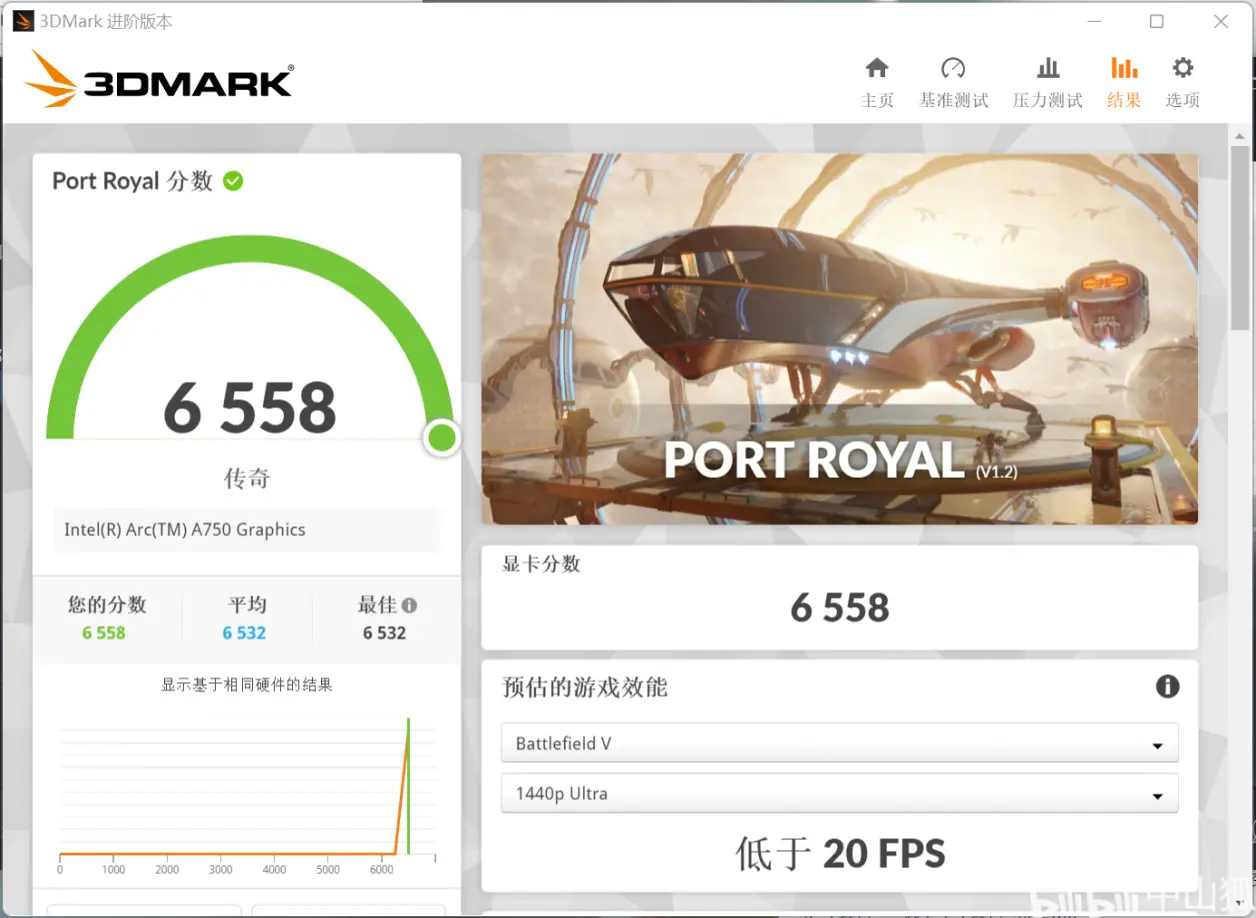Viewport: 1256px width, 918px height.
Task: Open the 1440p Ultra resolution dropdown
Action: 839,793
